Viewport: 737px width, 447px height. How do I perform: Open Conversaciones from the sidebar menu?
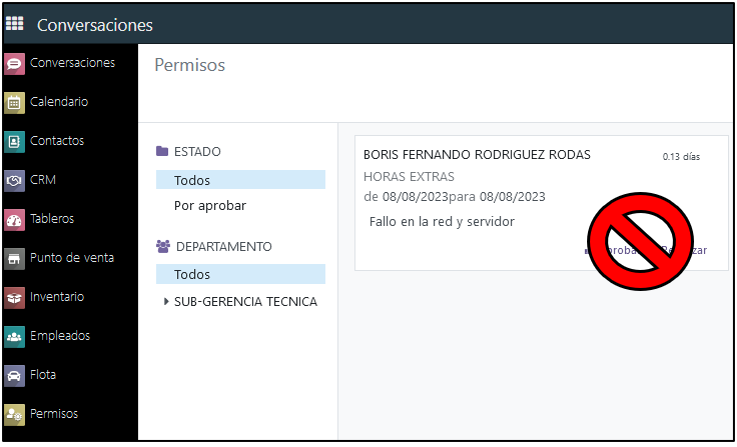[72, 63]
